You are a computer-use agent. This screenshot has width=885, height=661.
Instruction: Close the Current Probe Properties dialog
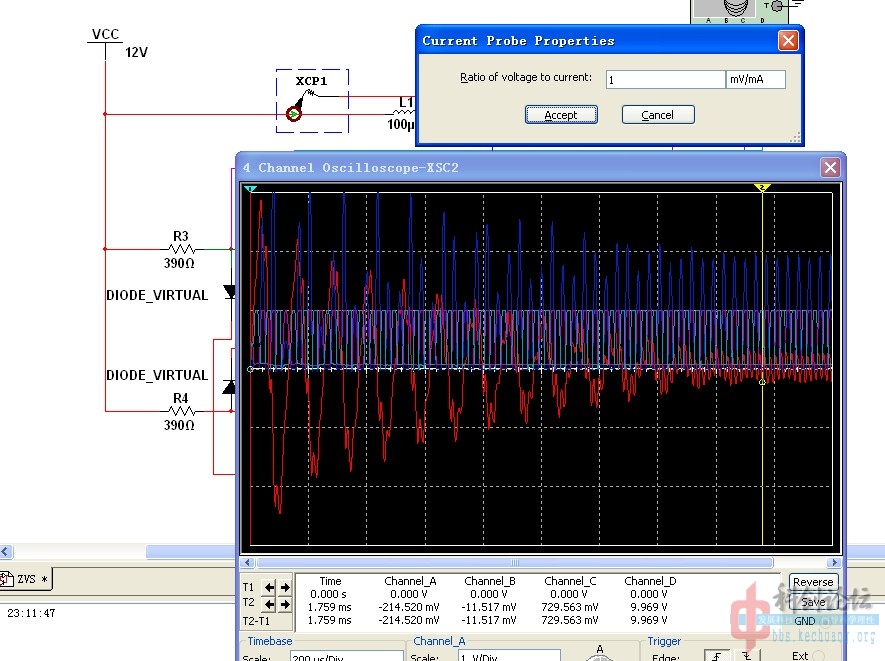pyautogui.click(x=788, y=41)
